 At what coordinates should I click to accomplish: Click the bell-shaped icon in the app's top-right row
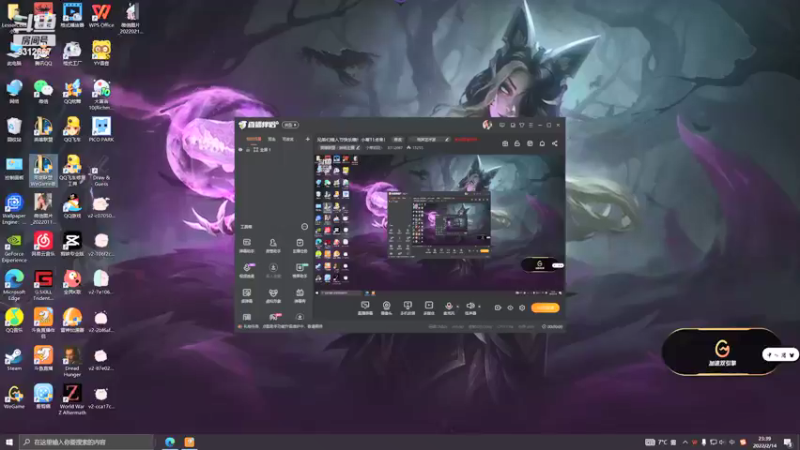pos(542,143)
